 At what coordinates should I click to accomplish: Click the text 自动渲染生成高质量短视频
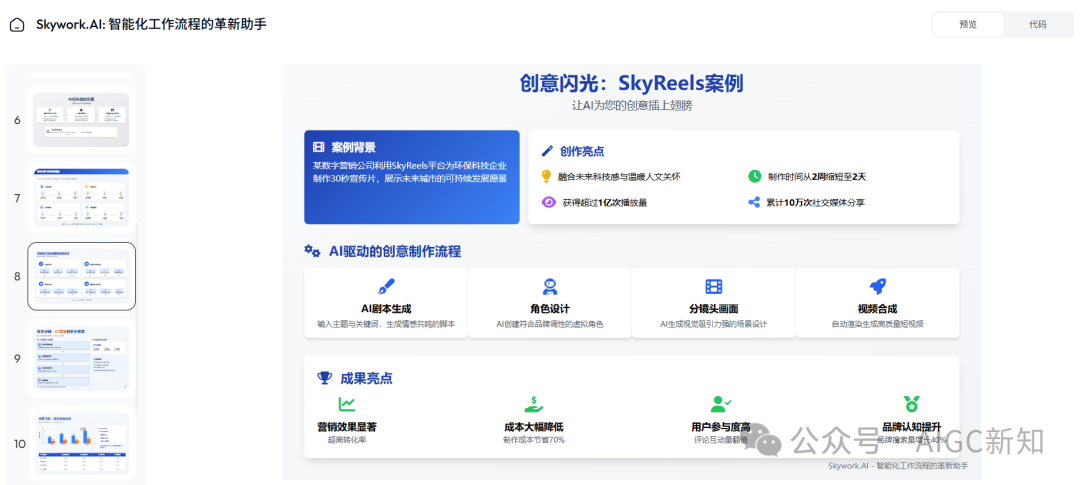(x=878, y=324)
